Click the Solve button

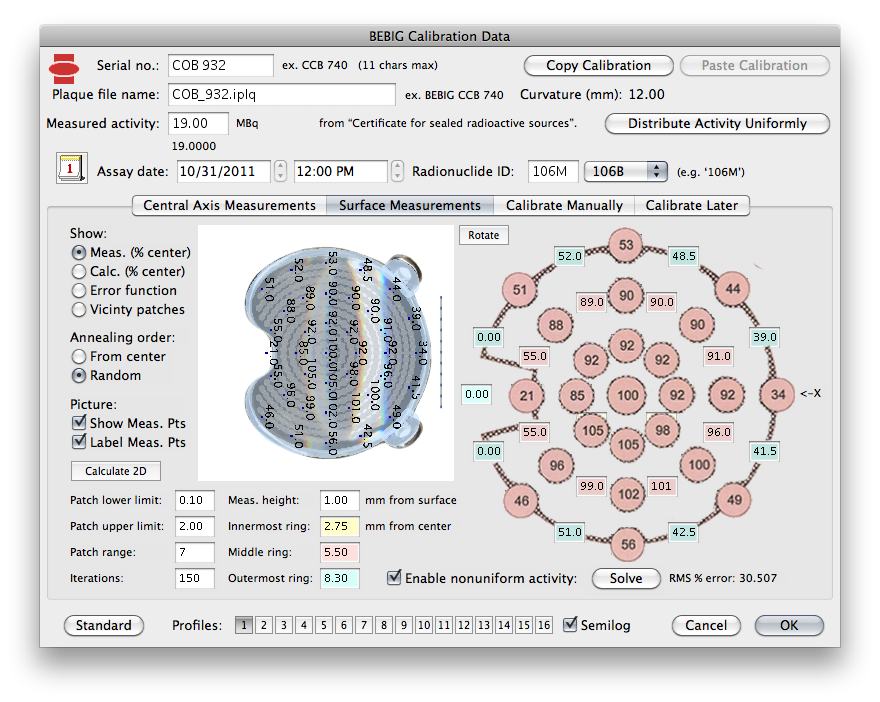pos(626,579)
